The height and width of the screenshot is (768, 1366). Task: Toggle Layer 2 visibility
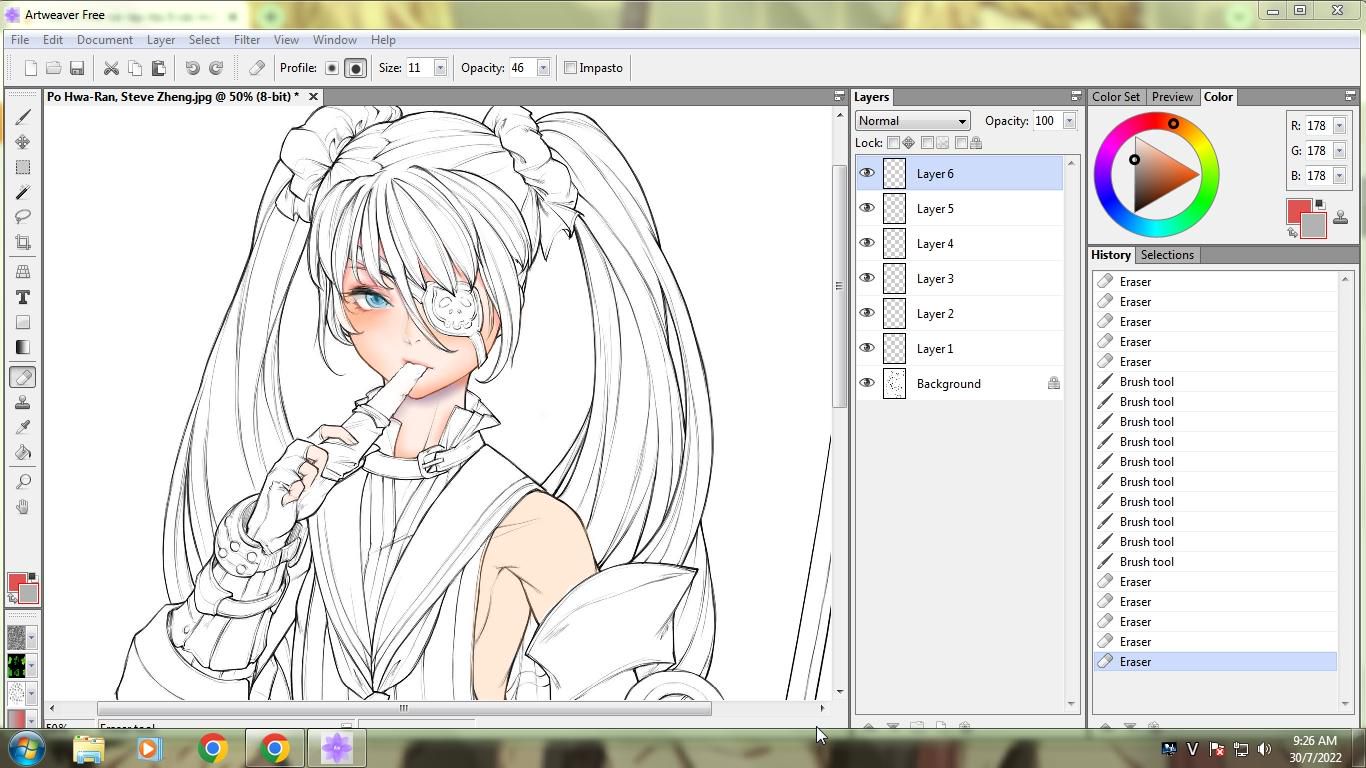click(x=867, y=313)
